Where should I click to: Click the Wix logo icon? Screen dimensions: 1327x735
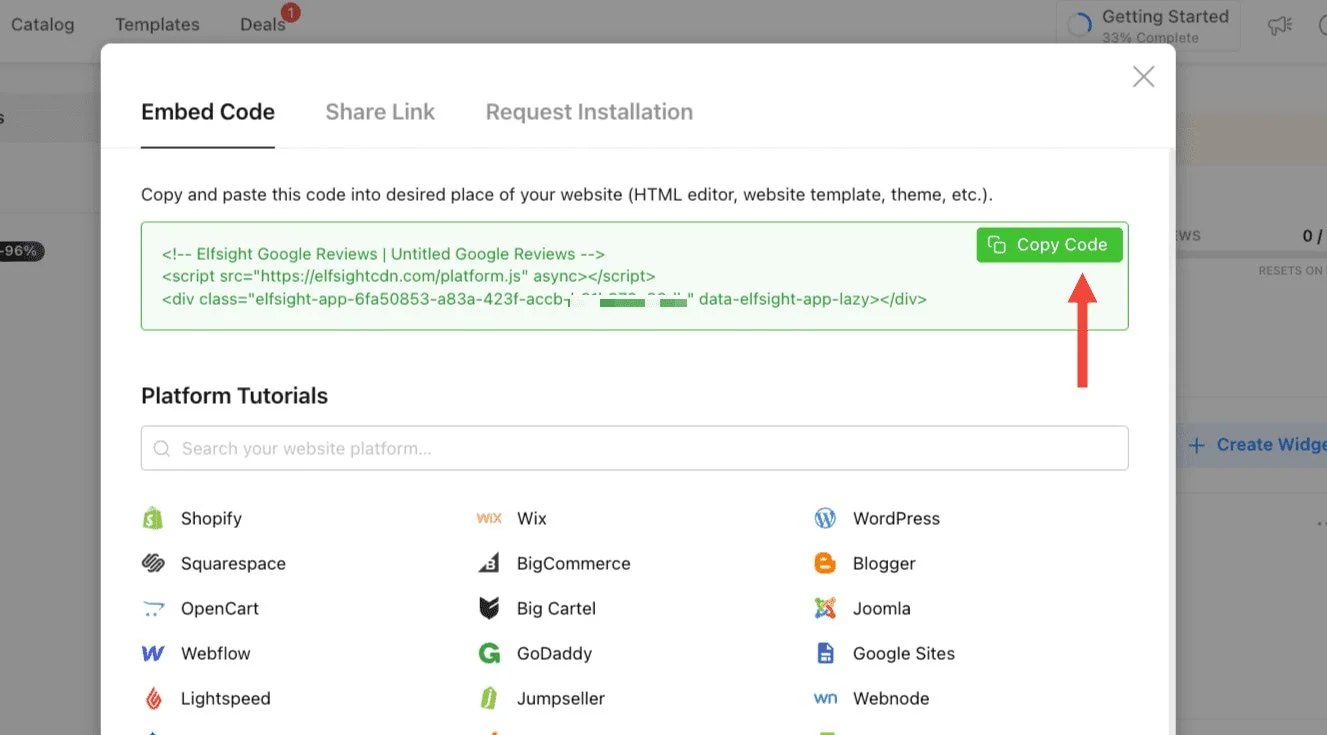pyautogui.click(x=489, y=518)
